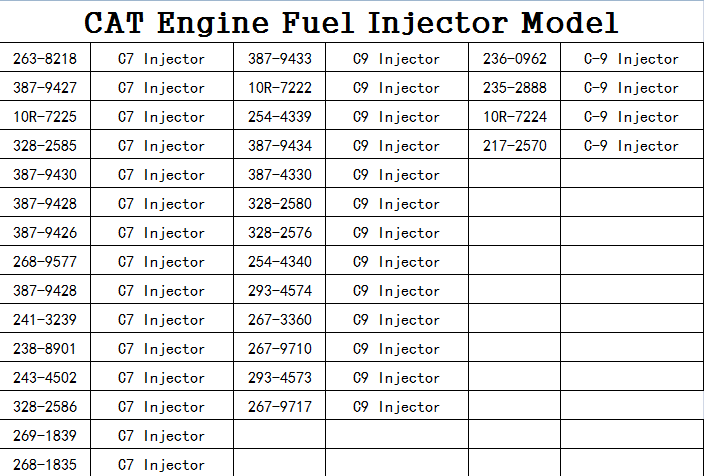Select C-9 Injector cell beside 10R-7224
This screenshot has width=704, height=476.
tap(631, 117)
